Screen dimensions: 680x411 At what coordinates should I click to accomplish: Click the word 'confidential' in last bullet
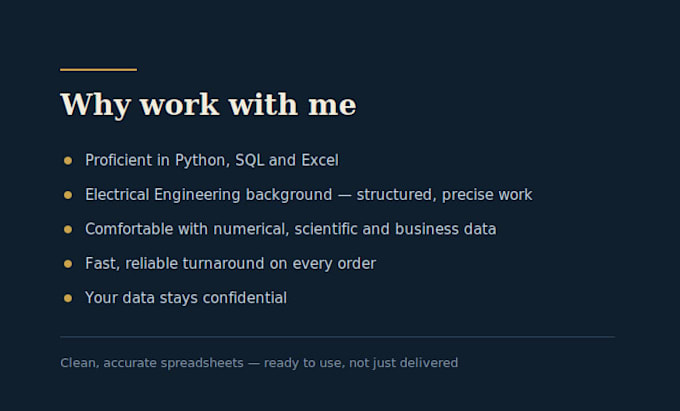(245, 297)
